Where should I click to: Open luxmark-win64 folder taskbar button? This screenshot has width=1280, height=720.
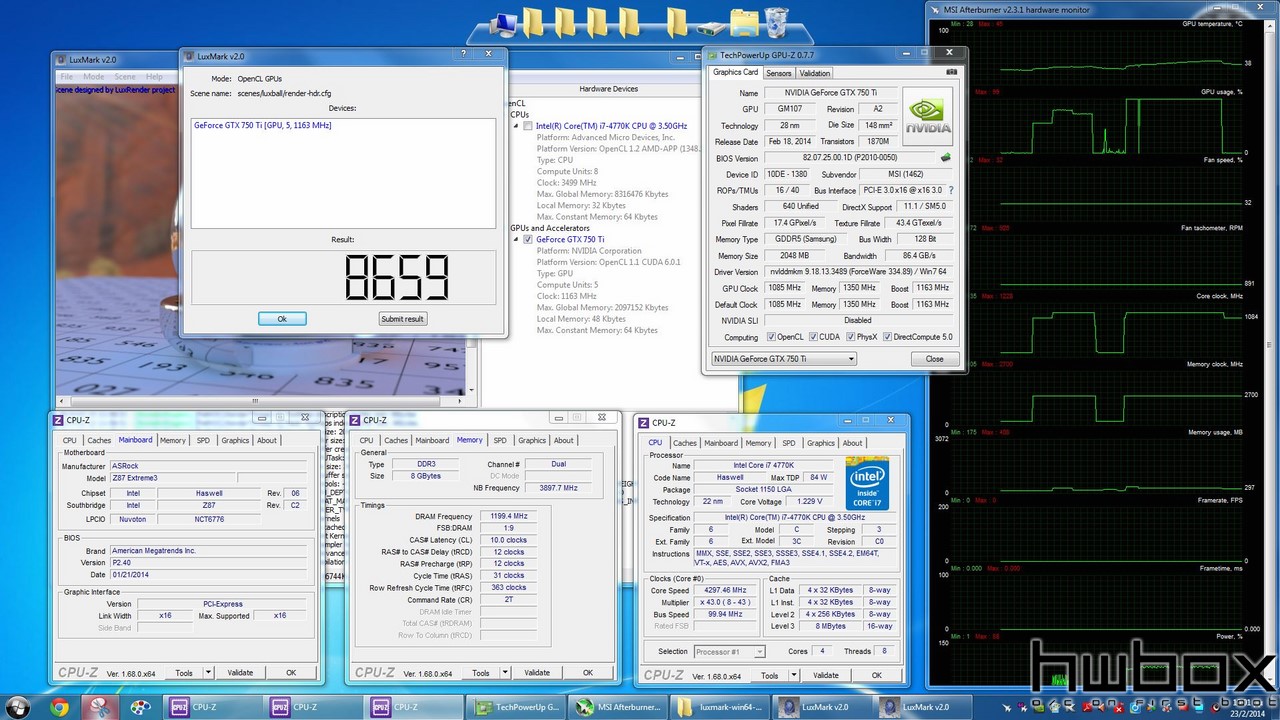tap(722, 707)
